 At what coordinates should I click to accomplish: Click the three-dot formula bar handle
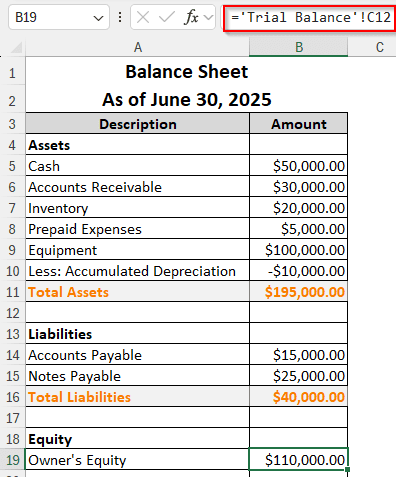[120, 17]
